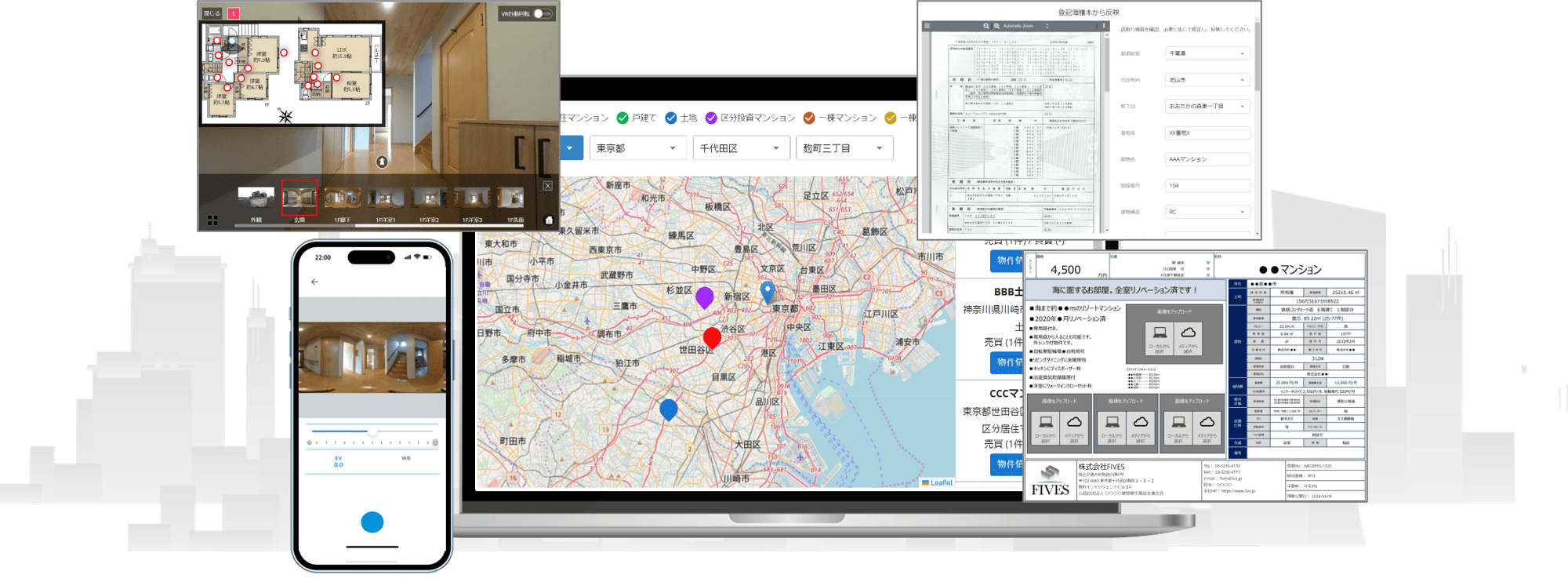The width and height of the screenshot is (1568, 582).
Task: Adjust the blue EV slider on phone
Action: [374, 431]
